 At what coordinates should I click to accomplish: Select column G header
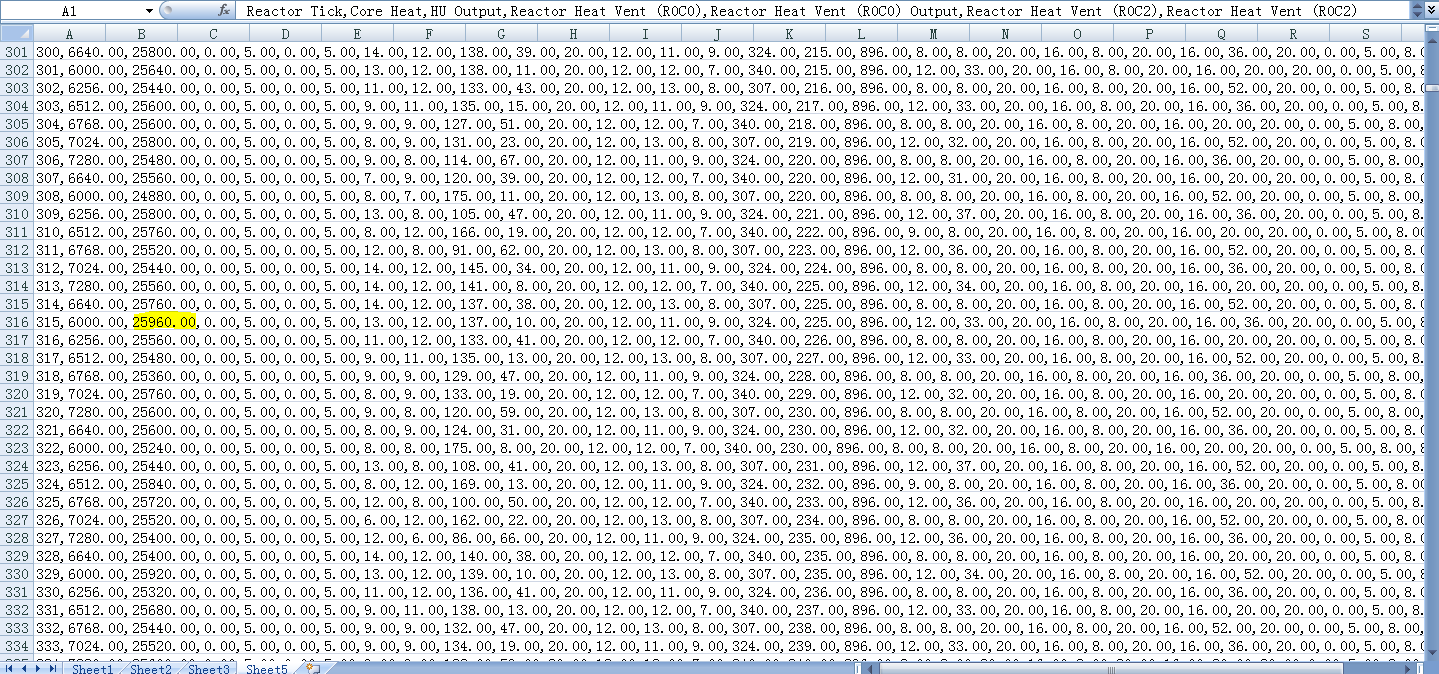[x=501, y=34]
